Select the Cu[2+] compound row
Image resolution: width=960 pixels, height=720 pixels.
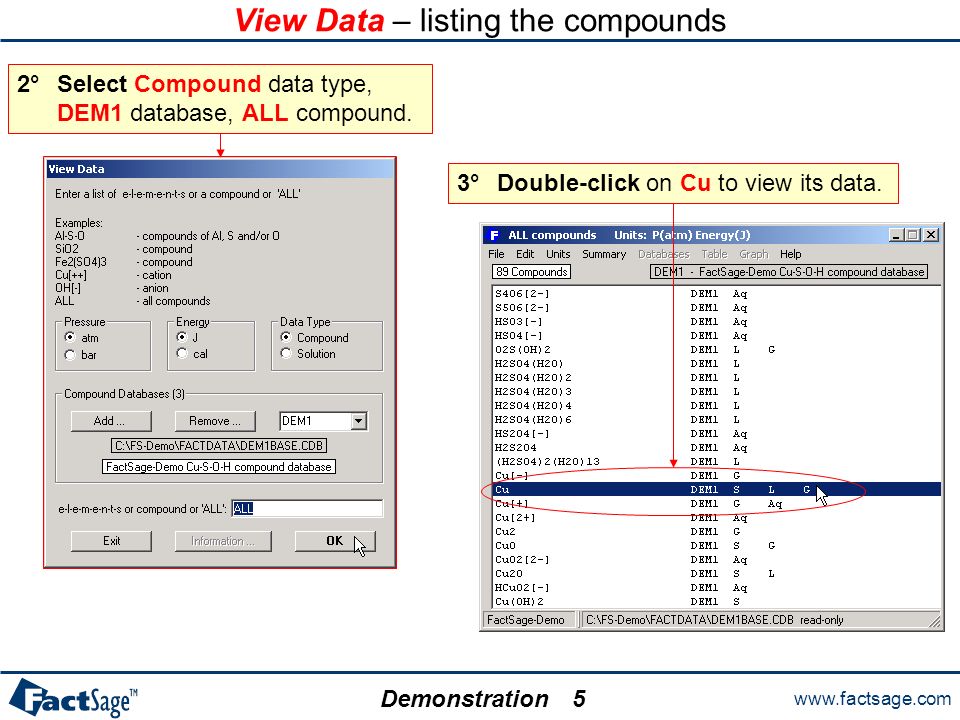716,517
